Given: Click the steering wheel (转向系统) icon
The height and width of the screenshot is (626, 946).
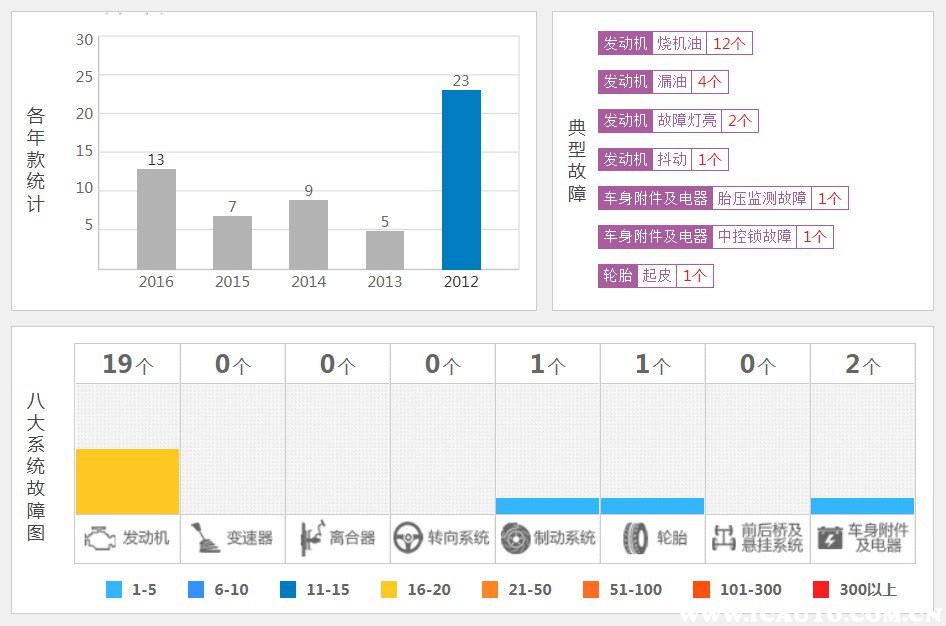Looking at the screenshot, I should tap(407, 538).
